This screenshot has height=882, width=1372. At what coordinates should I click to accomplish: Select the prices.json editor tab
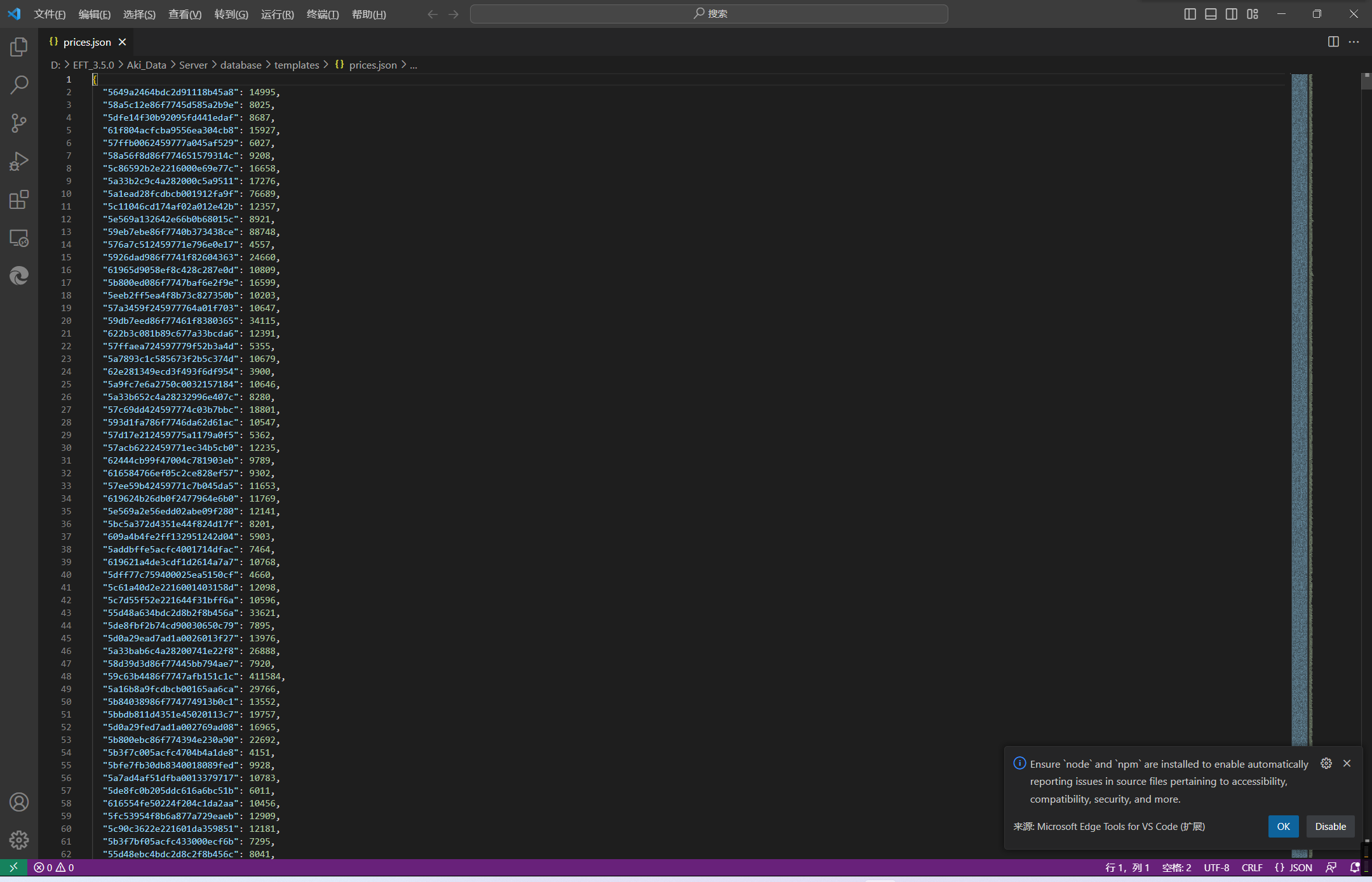(86, 42)
